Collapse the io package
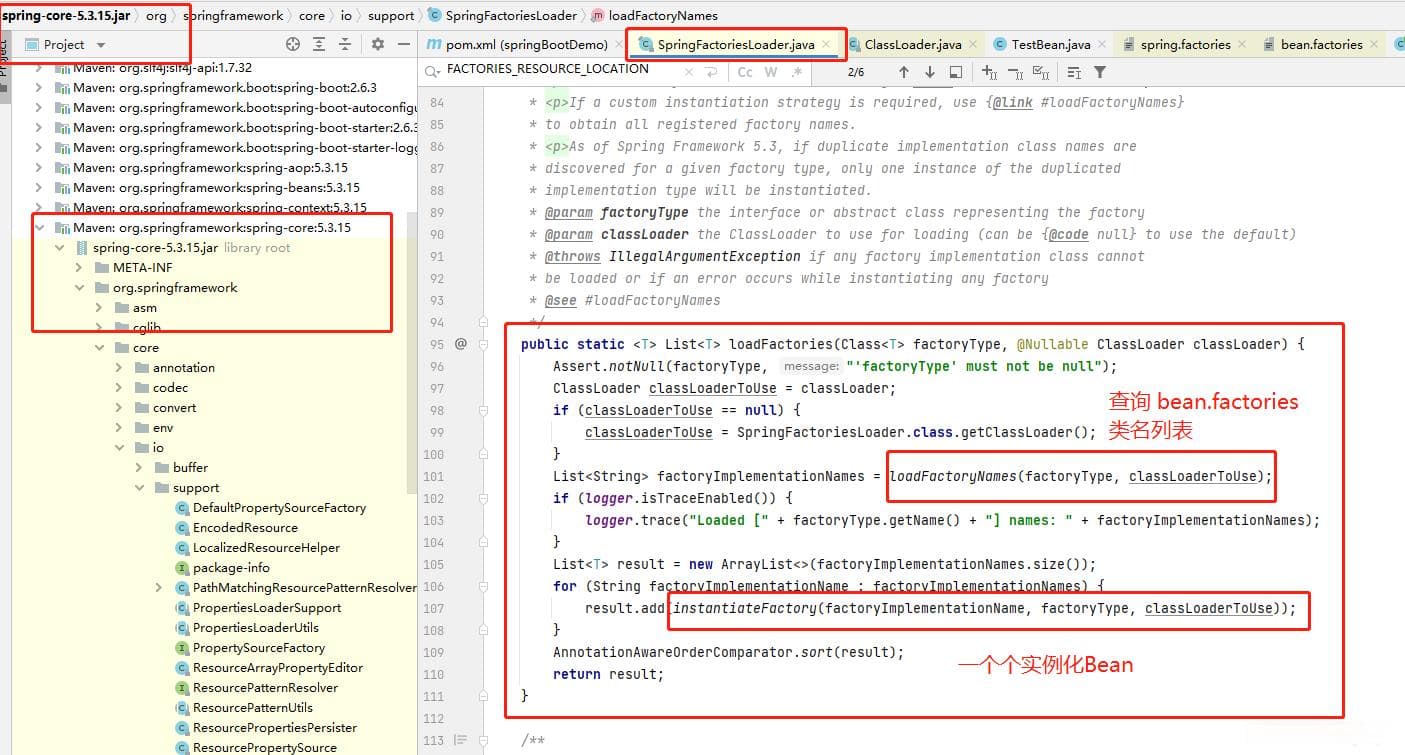1405x755 pixels. point(119,447)
